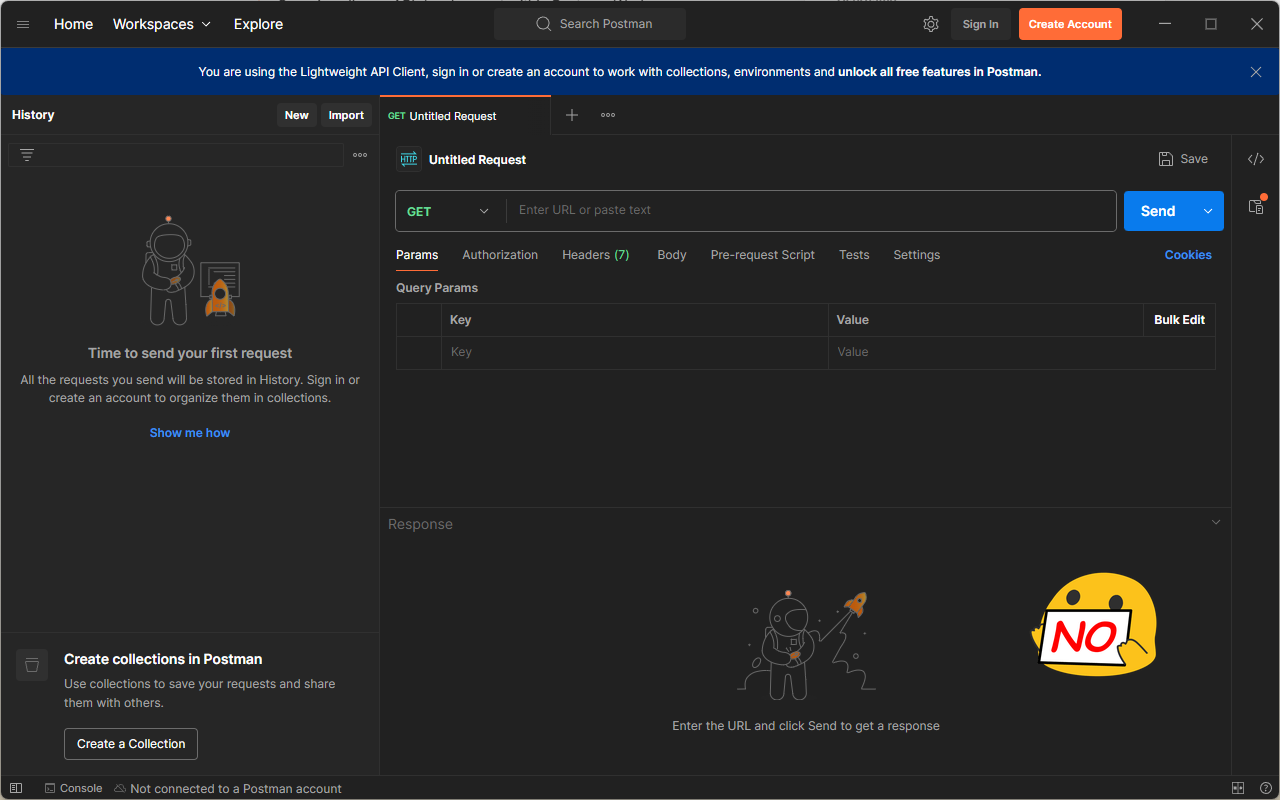Screen dimensions: 1280x800
Task: Click the Query Params label
Action: [x=437, y=288]
